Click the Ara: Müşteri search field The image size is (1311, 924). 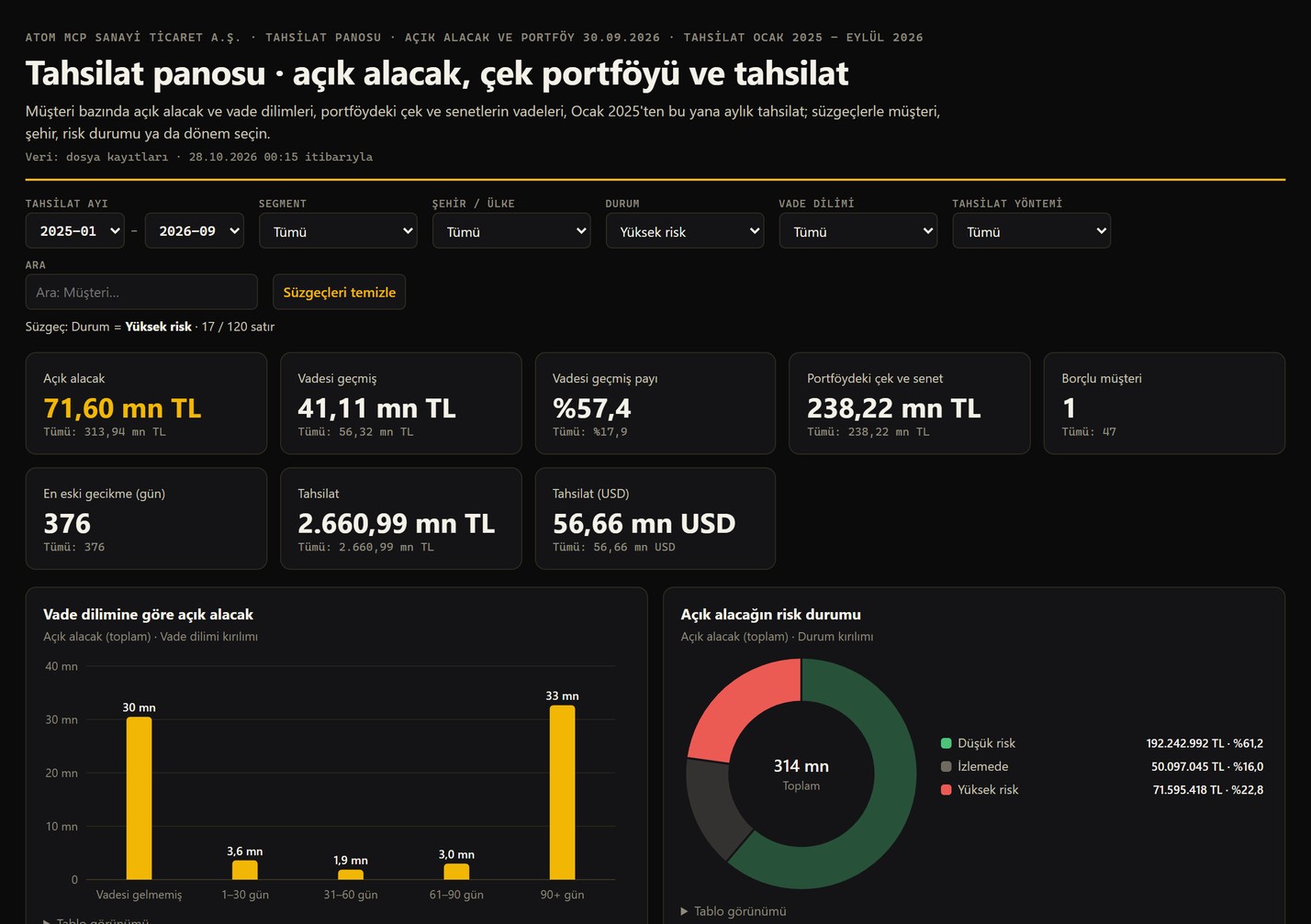pos(141,292)
